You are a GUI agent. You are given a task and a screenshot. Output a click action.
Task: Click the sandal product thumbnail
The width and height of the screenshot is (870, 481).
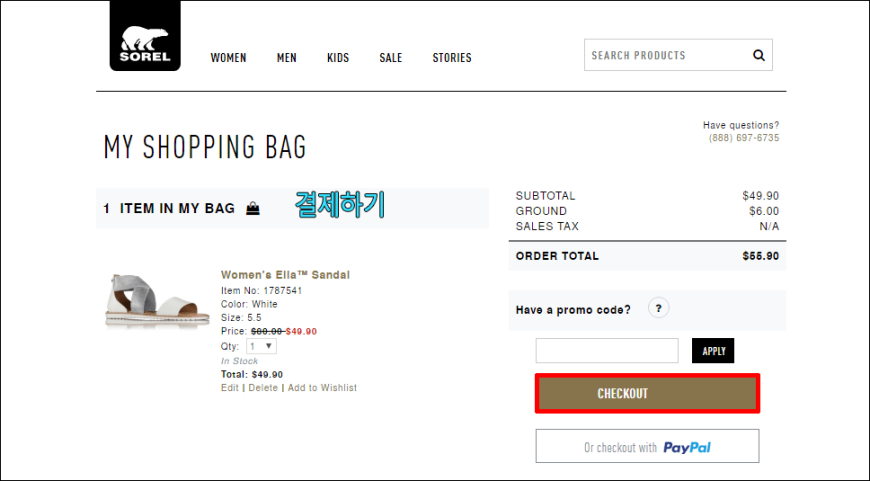[x=158, y=300]
